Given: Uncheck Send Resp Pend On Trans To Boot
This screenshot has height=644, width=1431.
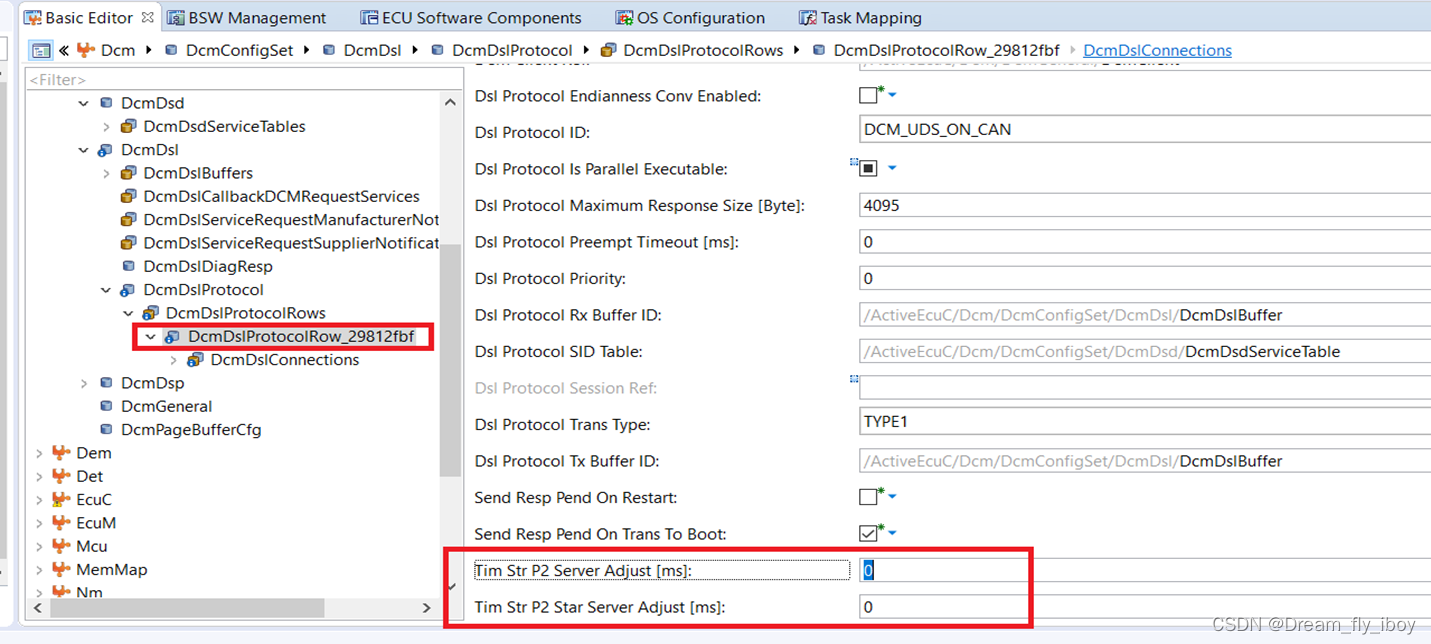Looking at the screenshot, I should click(x=868, y=533).
